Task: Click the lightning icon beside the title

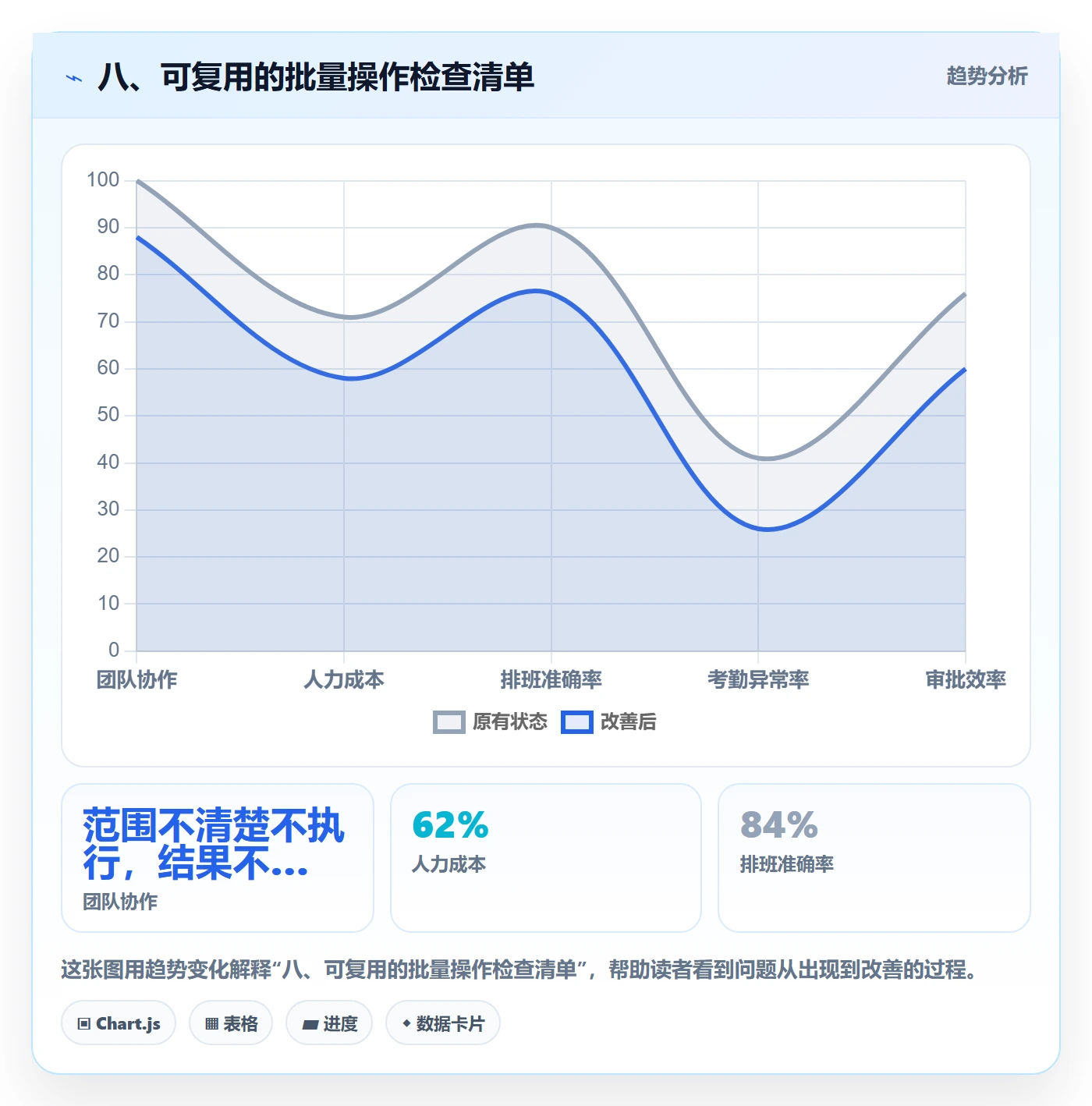Action: pos(74,78)
